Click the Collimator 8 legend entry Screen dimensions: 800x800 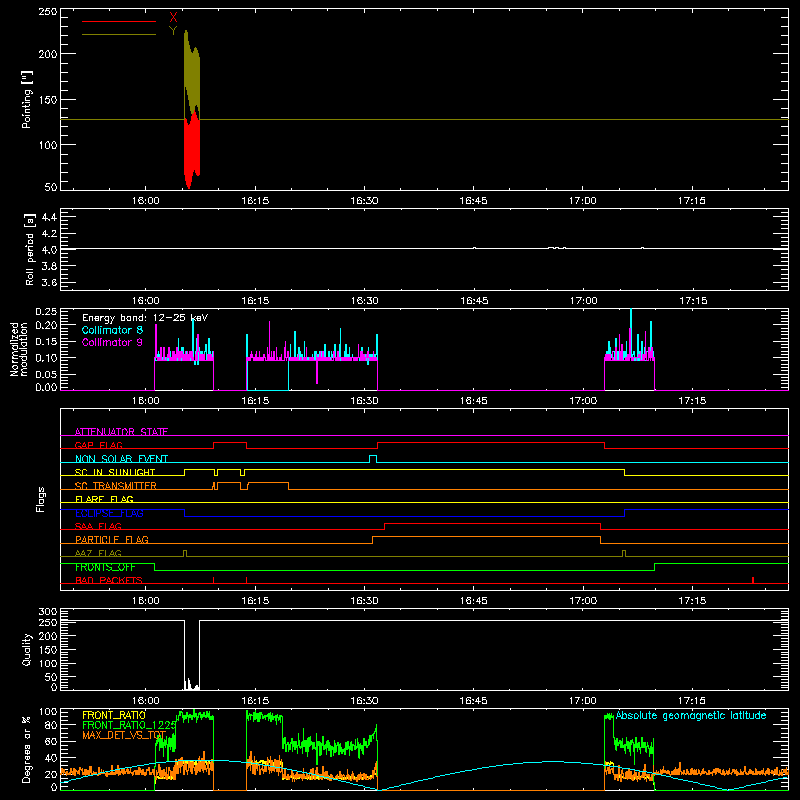point(112,330)
